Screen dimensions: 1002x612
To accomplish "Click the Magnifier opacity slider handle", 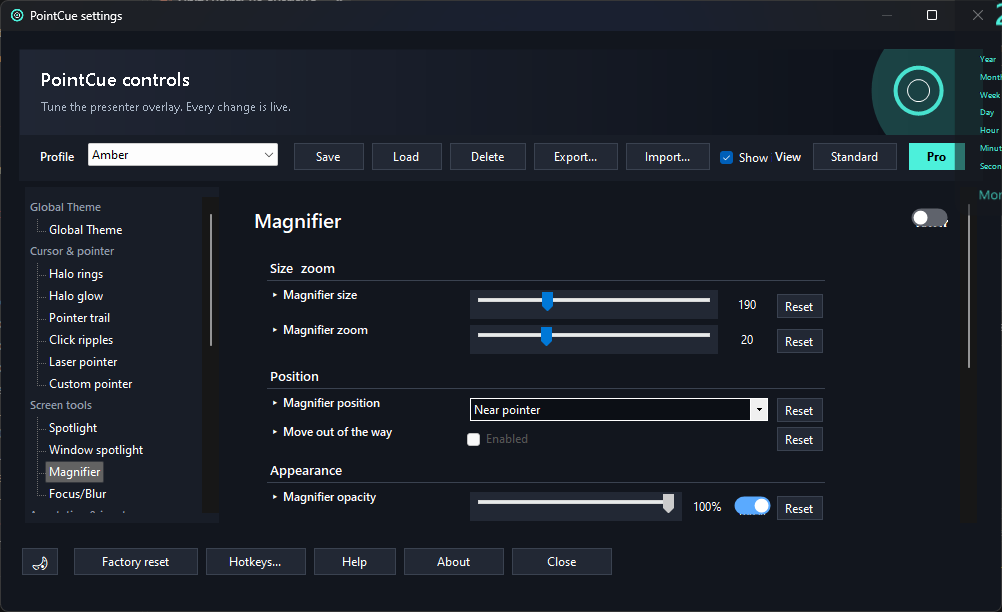I will (668, 503).
